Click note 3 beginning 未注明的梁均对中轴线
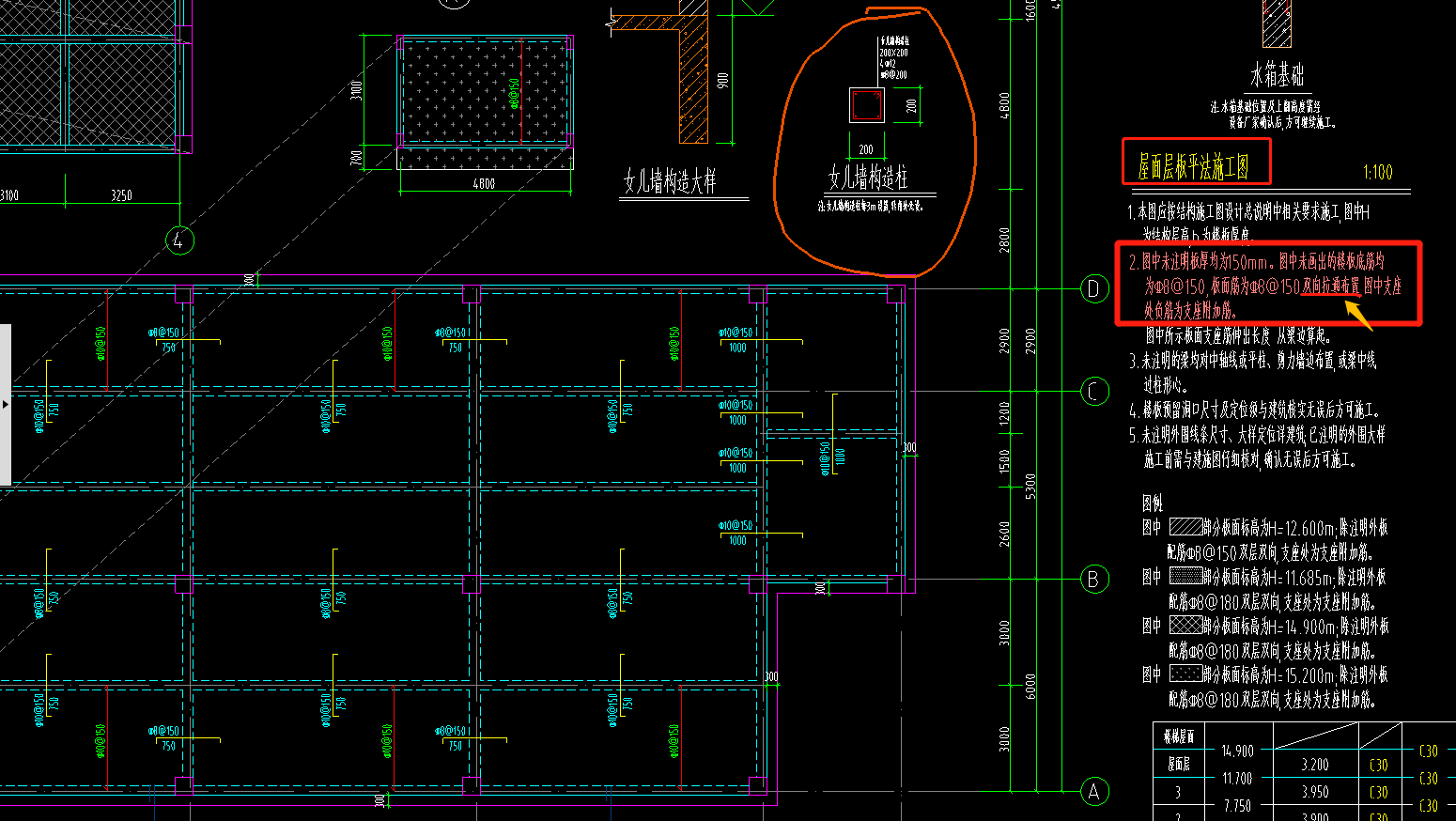This screenshot has width=1456, height=821. pos(1252,372)
